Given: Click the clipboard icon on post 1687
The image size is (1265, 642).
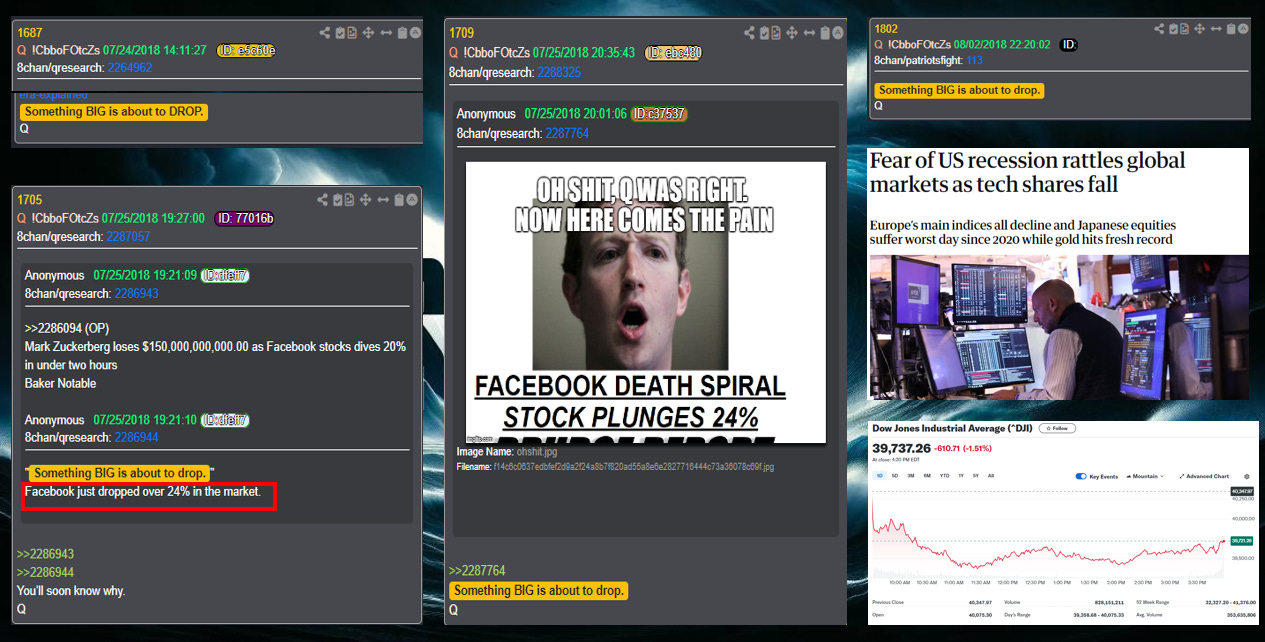Looking at the screenshot, I should click(402, 33).
